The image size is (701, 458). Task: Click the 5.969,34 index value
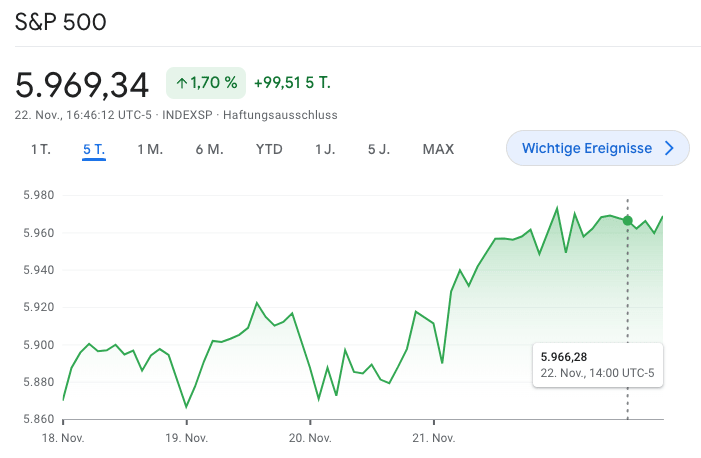click(x=82, y=83)
